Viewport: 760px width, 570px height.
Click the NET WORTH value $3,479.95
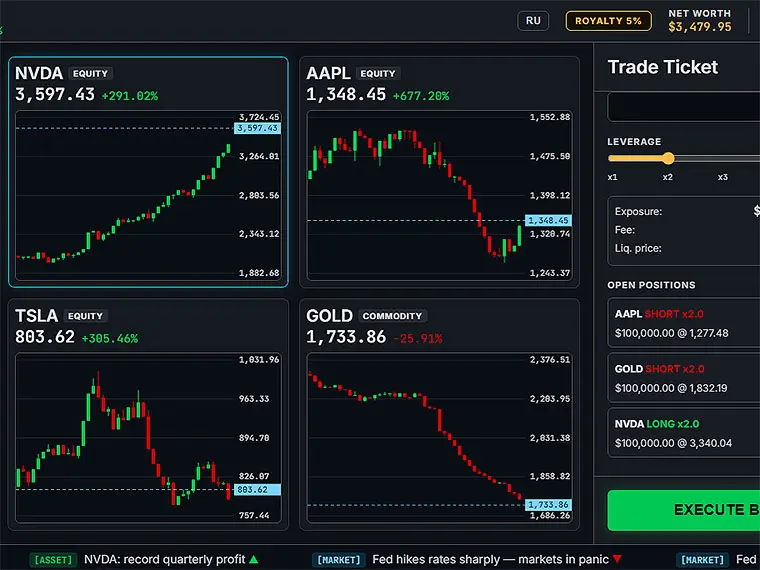click(699, 27)
